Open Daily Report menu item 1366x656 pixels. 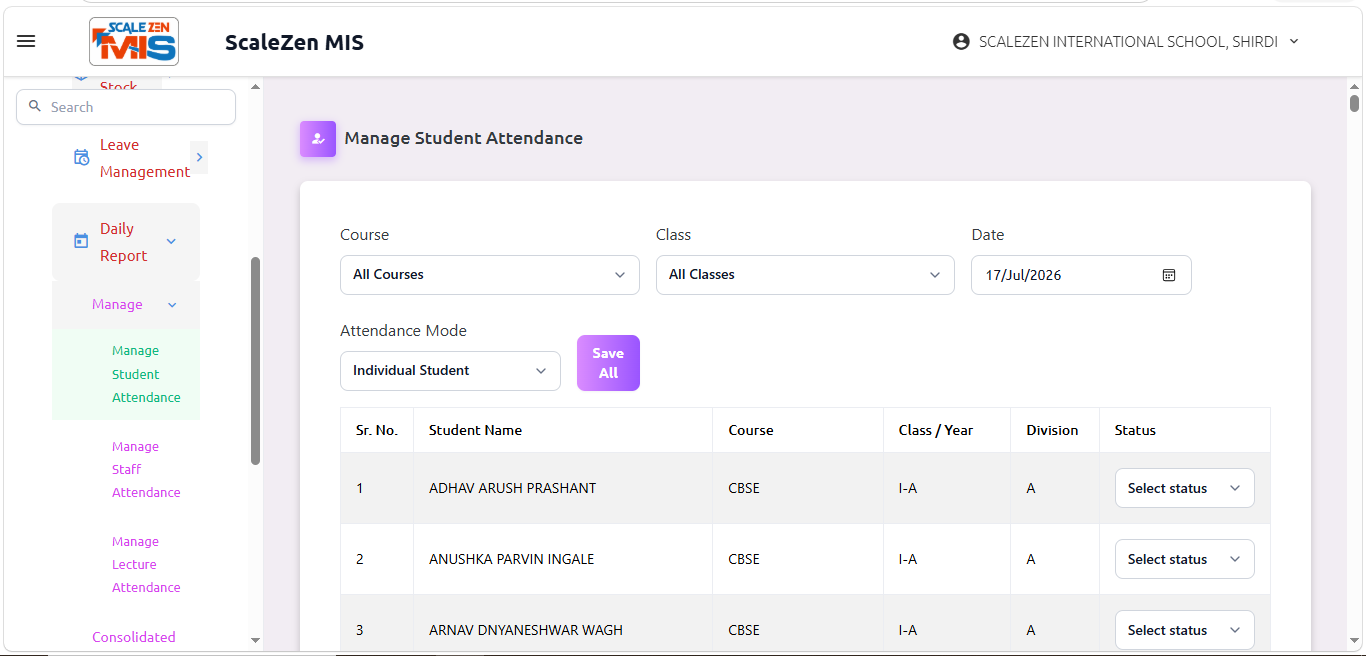124,242
